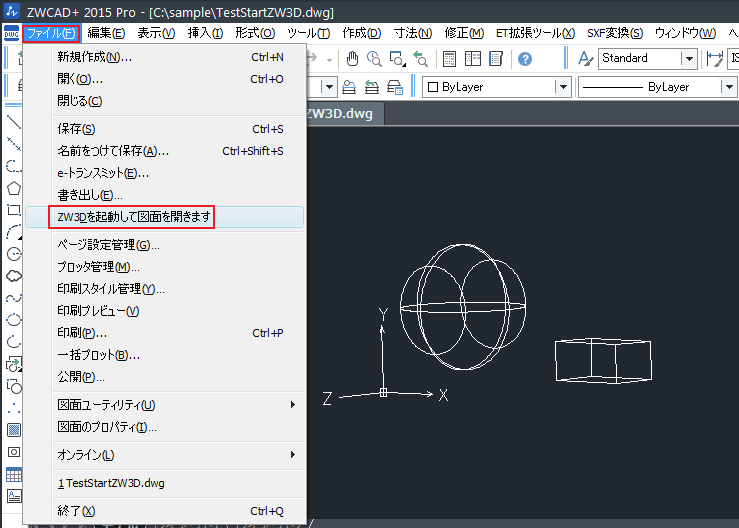Open the SXF変換(S) menu

tap(615, 33)
